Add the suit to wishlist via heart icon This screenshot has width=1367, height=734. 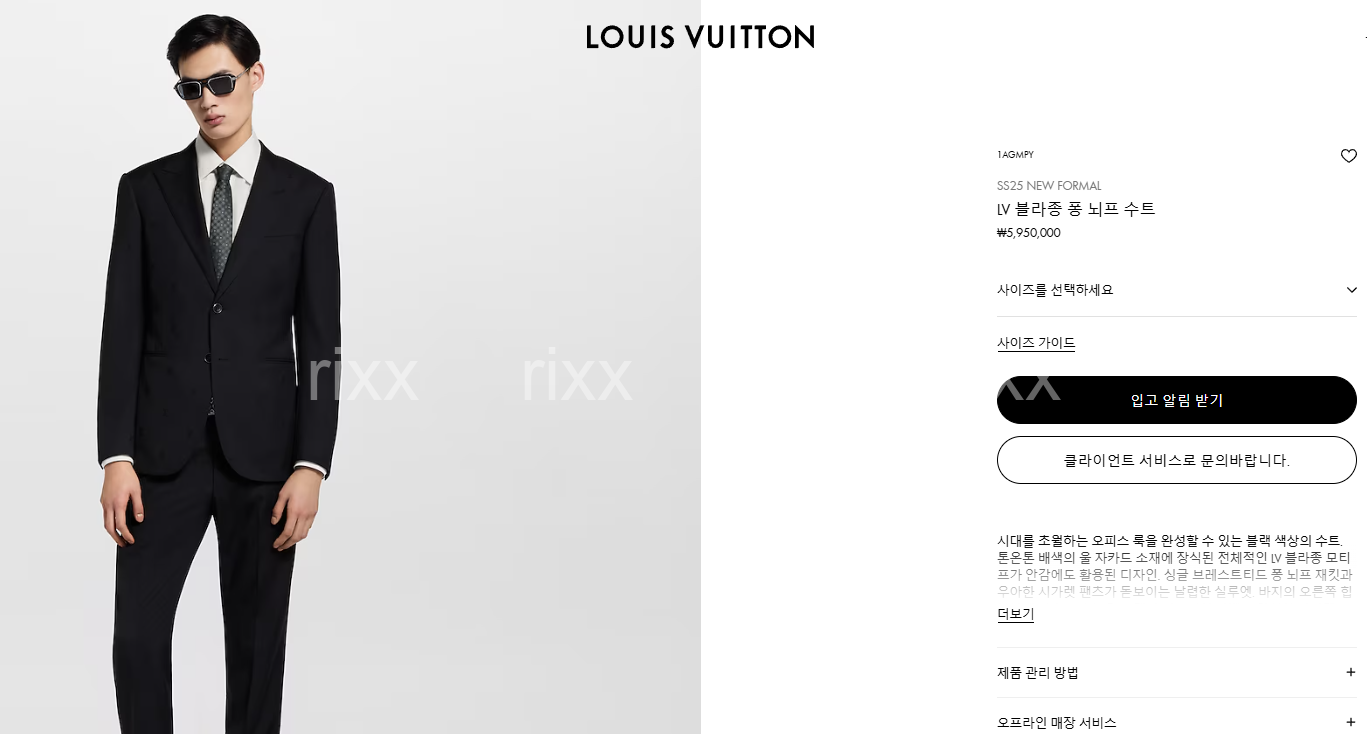pos(1348,156)
